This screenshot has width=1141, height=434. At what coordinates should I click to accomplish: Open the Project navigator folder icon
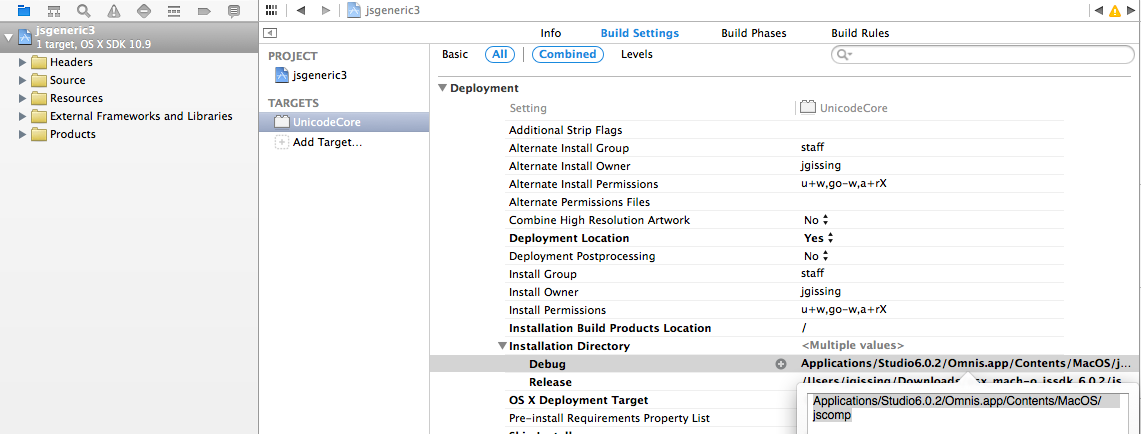24,11
